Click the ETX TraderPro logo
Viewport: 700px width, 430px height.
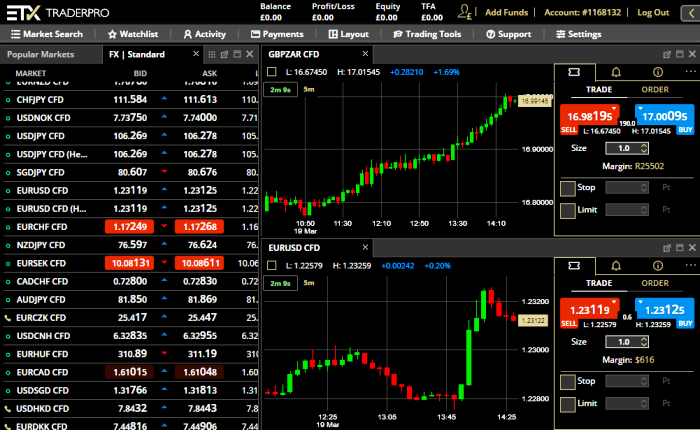click(x=58, y=13)
